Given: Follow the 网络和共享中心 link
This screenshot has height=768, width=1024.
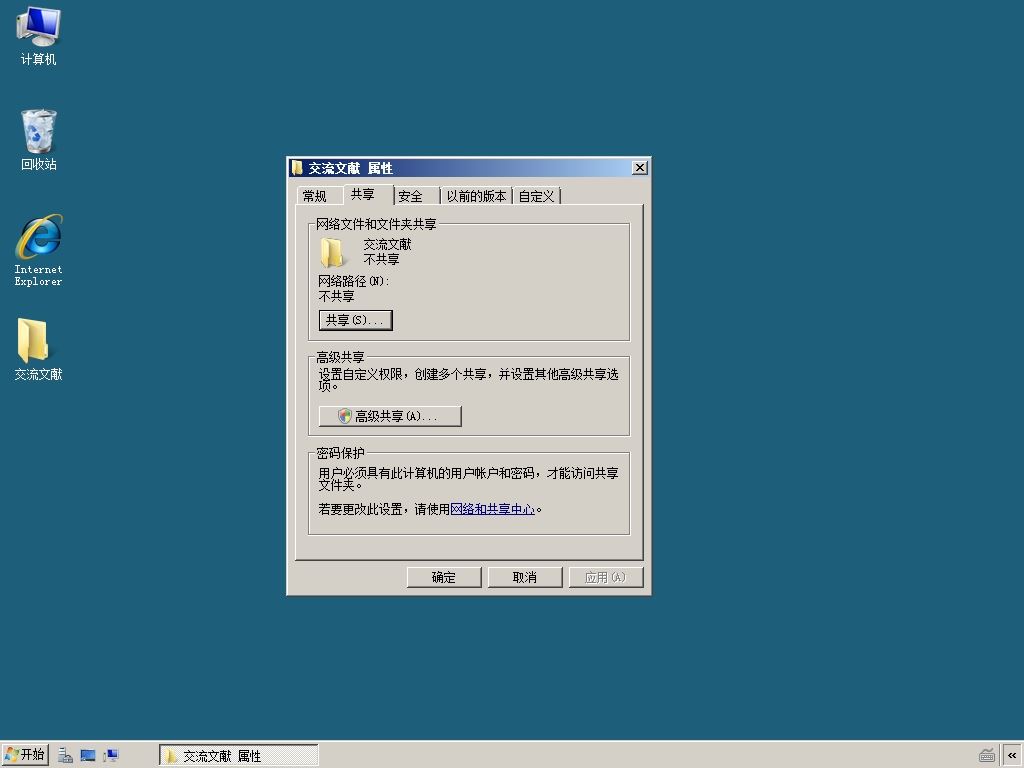Looking at the screenshot, I should pyautogui.click(x=492, y=509).
